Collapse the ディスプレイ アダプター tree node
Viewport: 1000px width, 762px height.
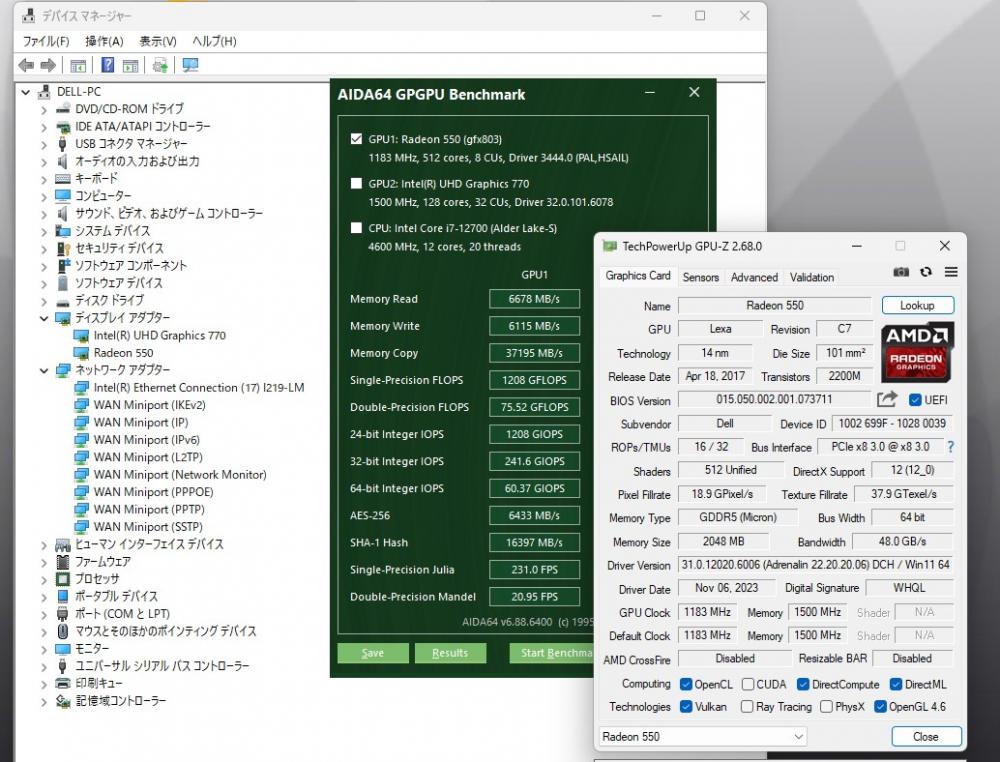pyautogui.click(x=44, y=318)
